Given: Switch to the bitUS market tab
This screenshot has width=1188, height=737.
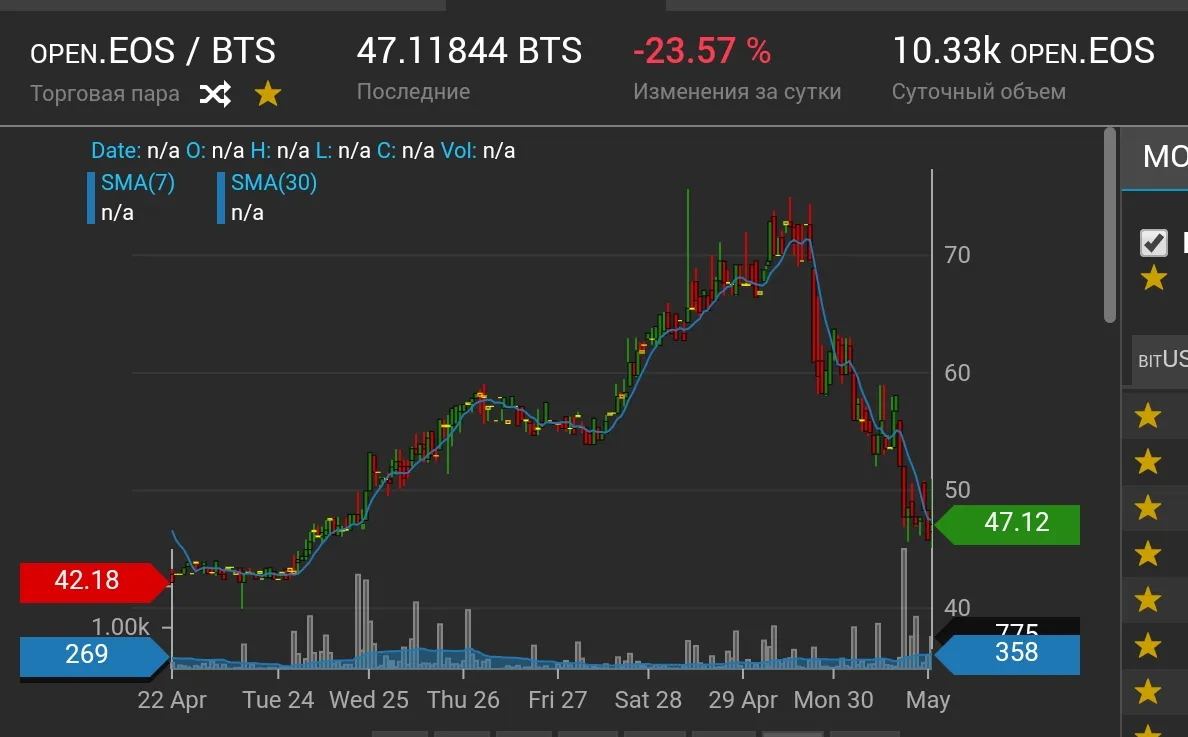Looking at the screenshot, I should 1161,359.
